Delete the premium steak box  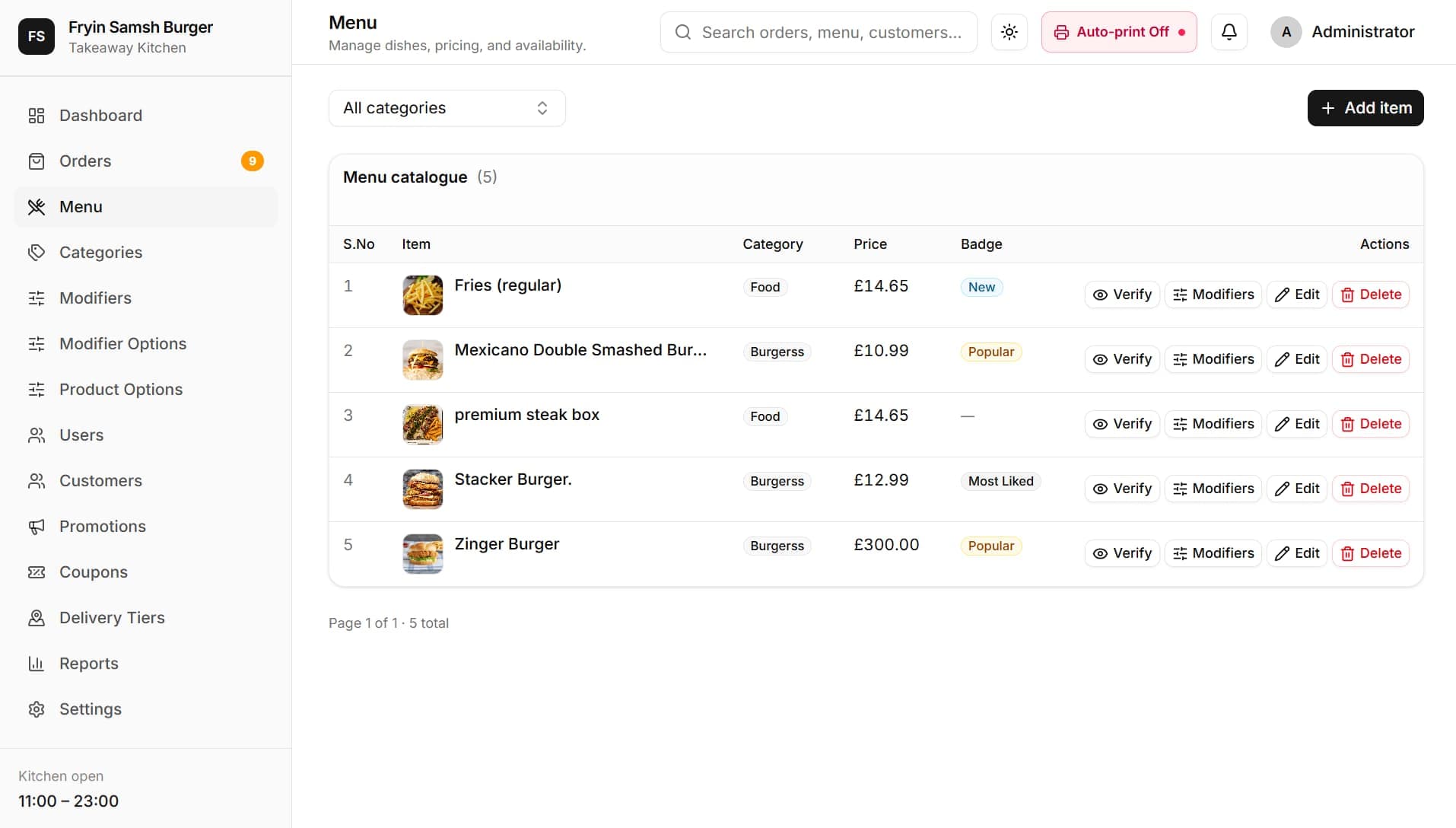point(1371,424)
